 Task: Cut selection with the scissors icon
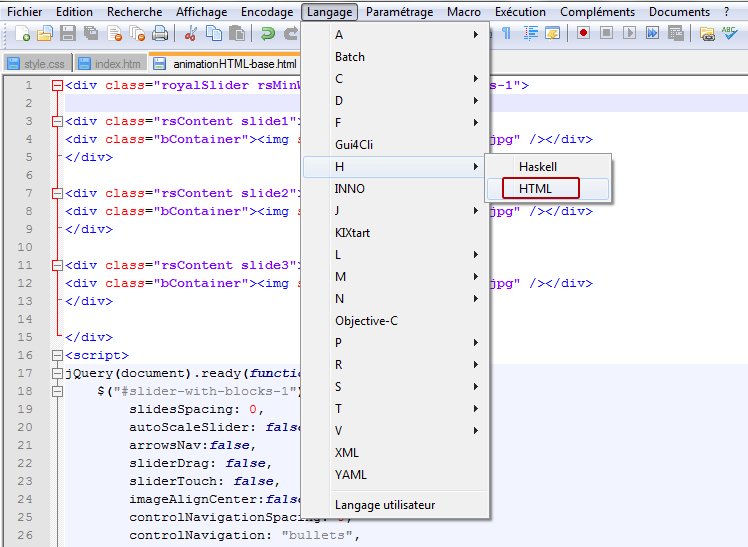(191, 33)
